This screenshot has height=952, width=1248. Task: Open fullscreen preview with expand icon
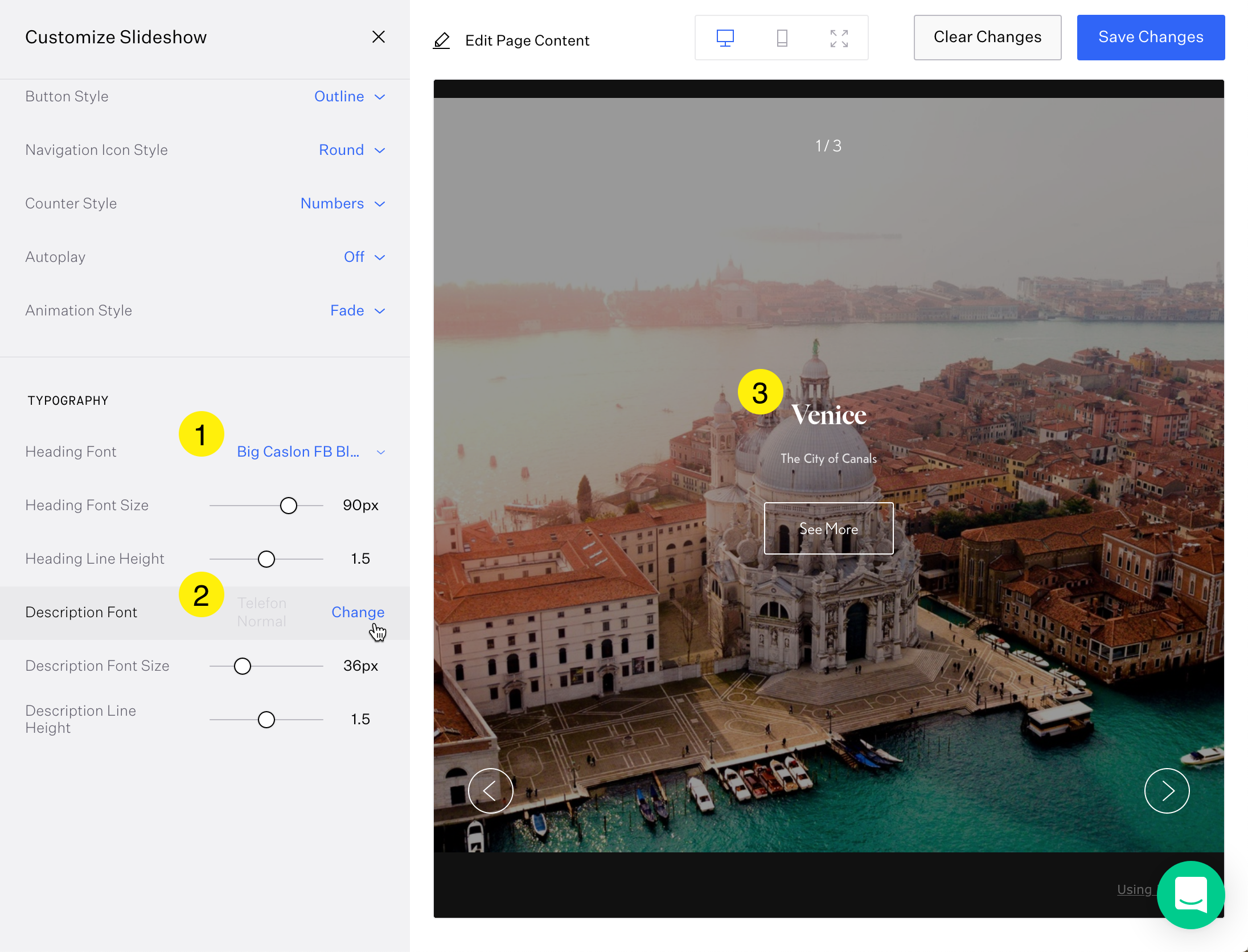[839, 38]
